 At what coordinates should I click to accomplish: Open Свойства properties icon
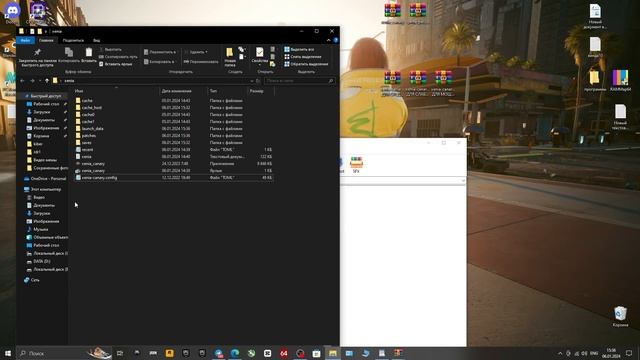tap(260, 56)
